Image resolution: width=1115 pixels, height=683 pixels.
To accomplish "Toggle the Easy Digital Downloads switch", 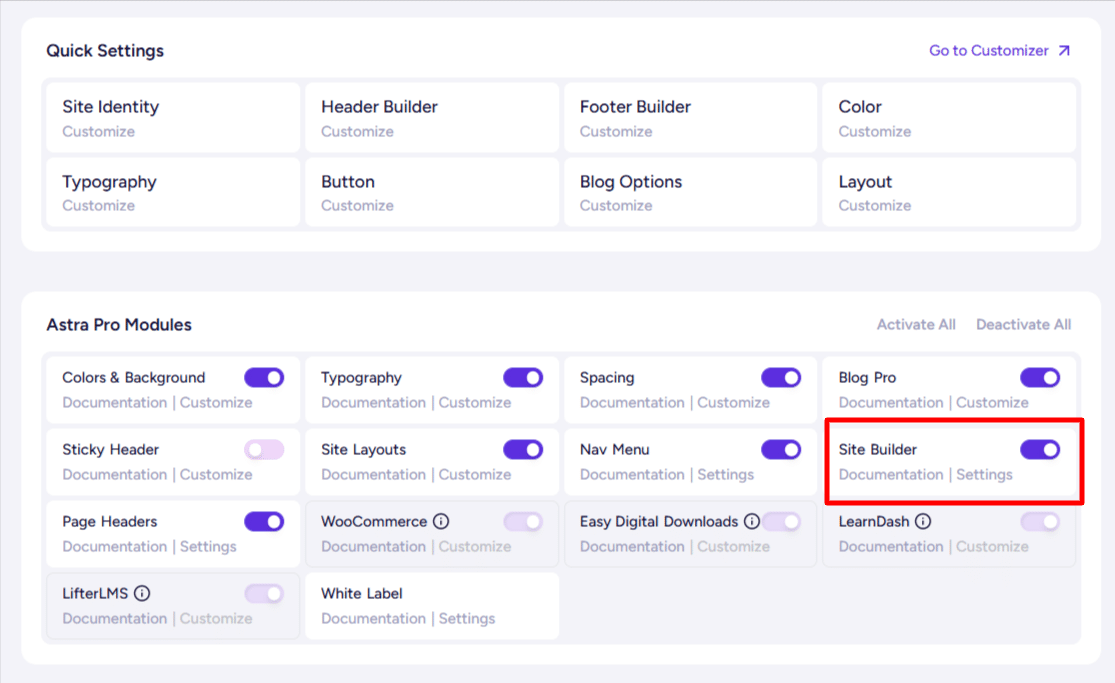I will point(781,521).
